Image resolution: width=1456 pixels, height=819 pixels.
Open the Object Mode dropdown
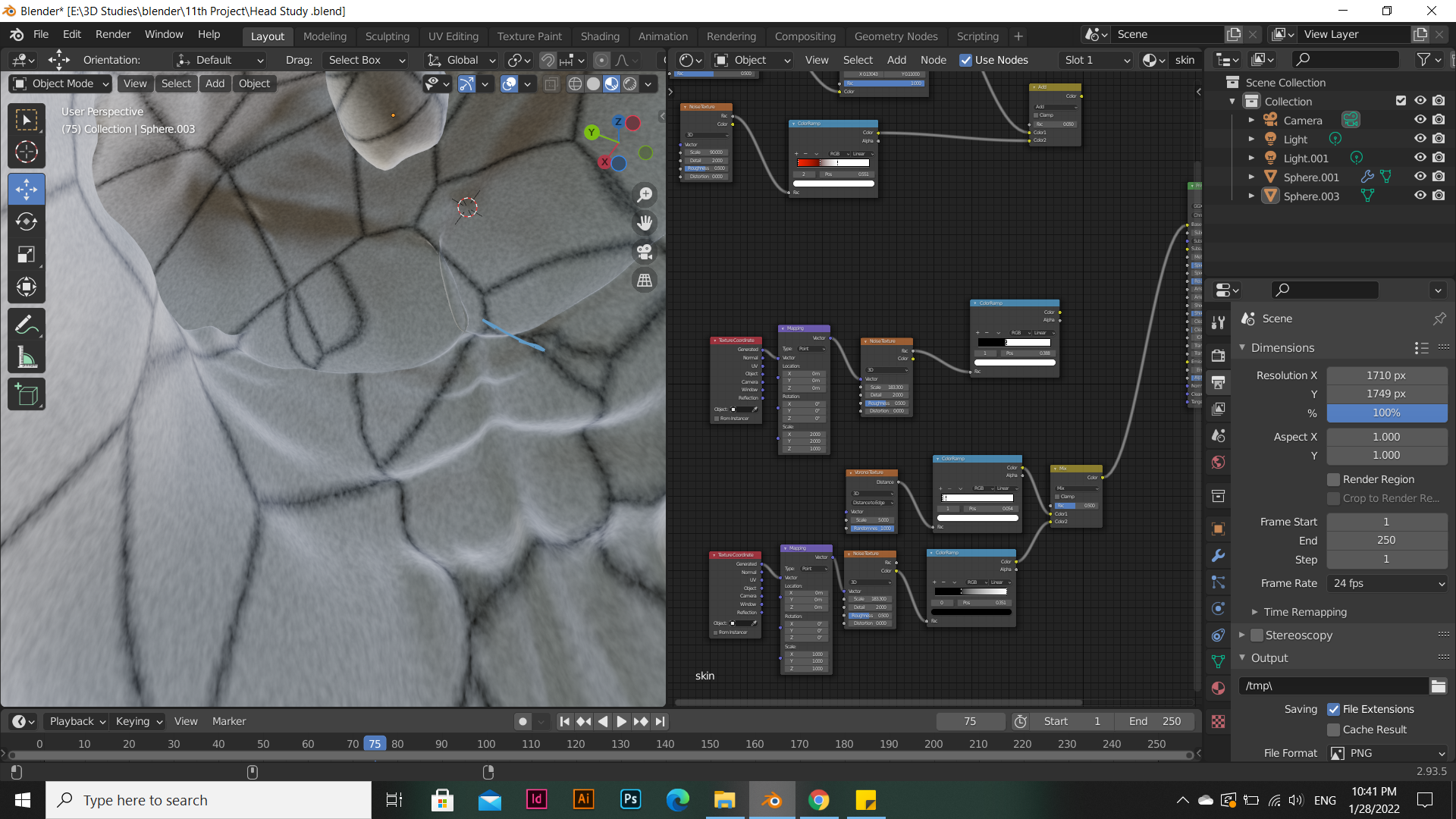point(61,83)
